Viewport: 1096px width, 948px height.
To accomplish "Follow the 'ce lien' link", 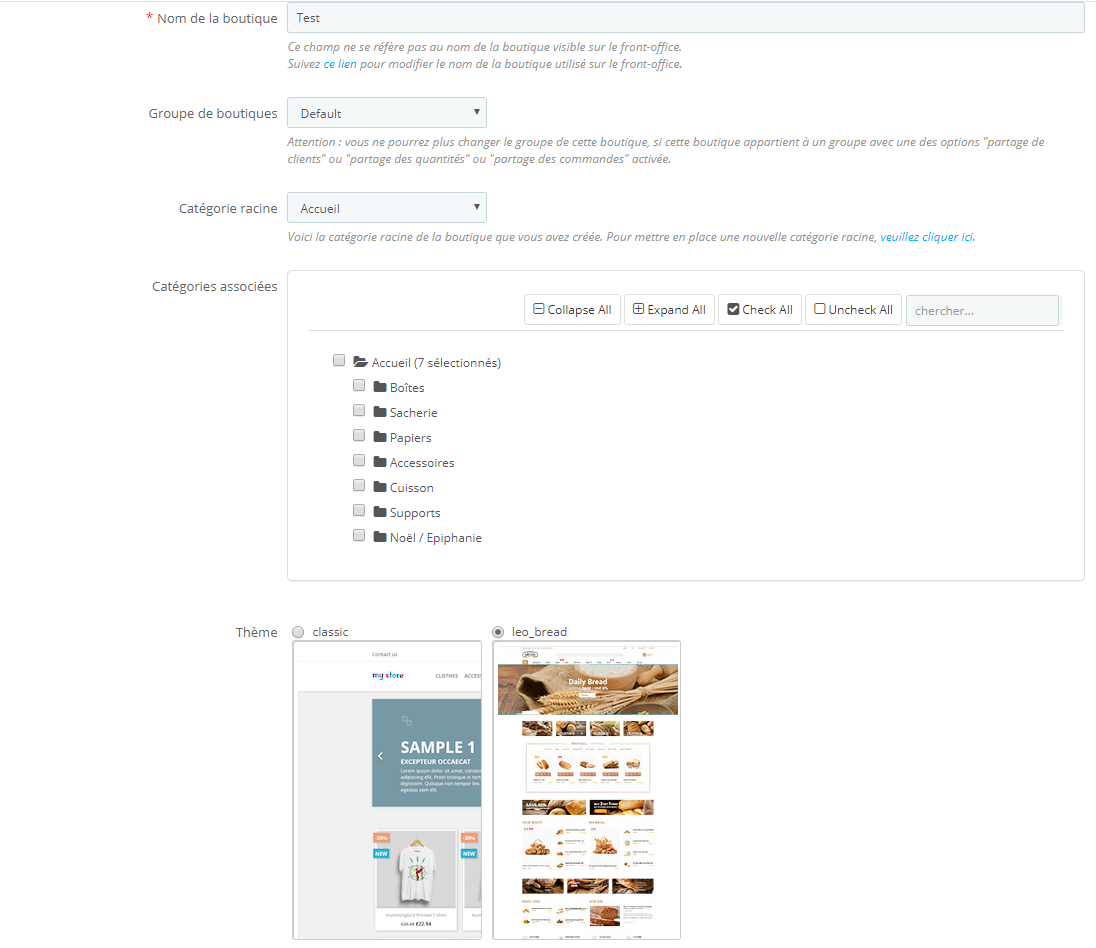I will 340,64.
